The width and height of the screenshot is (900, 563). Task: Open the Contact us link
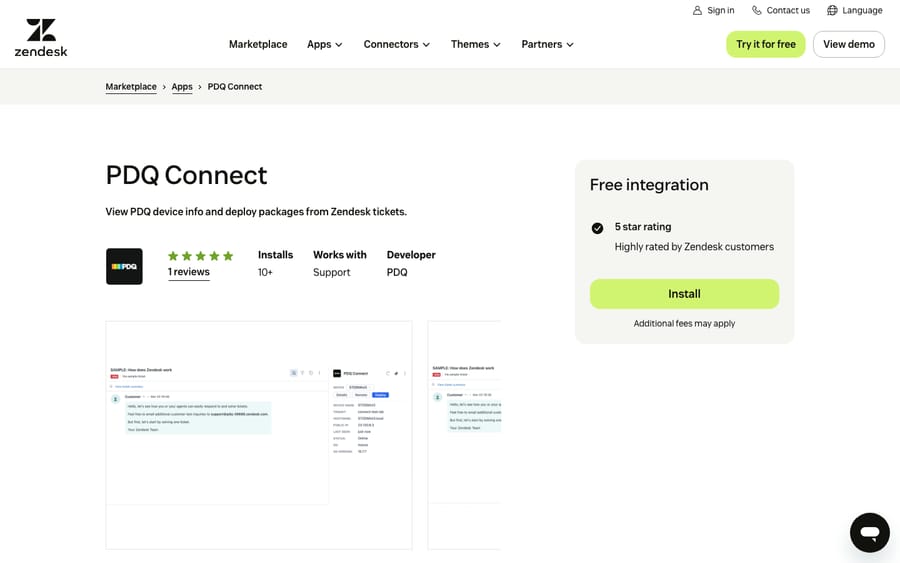point(788,10)
